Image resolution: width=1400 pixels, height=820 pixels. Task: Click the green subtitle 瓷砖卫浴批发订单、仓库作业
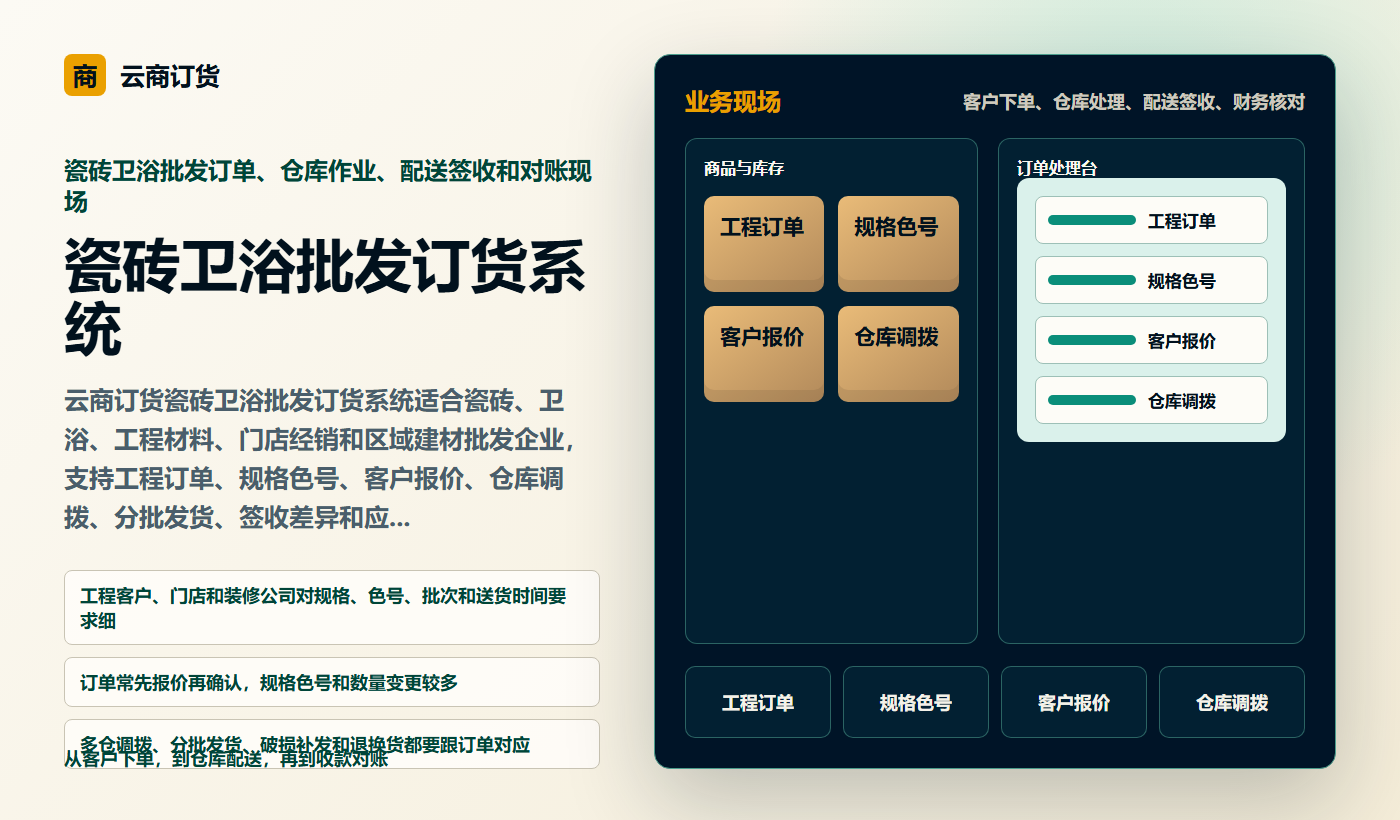[x=328, y=186]
